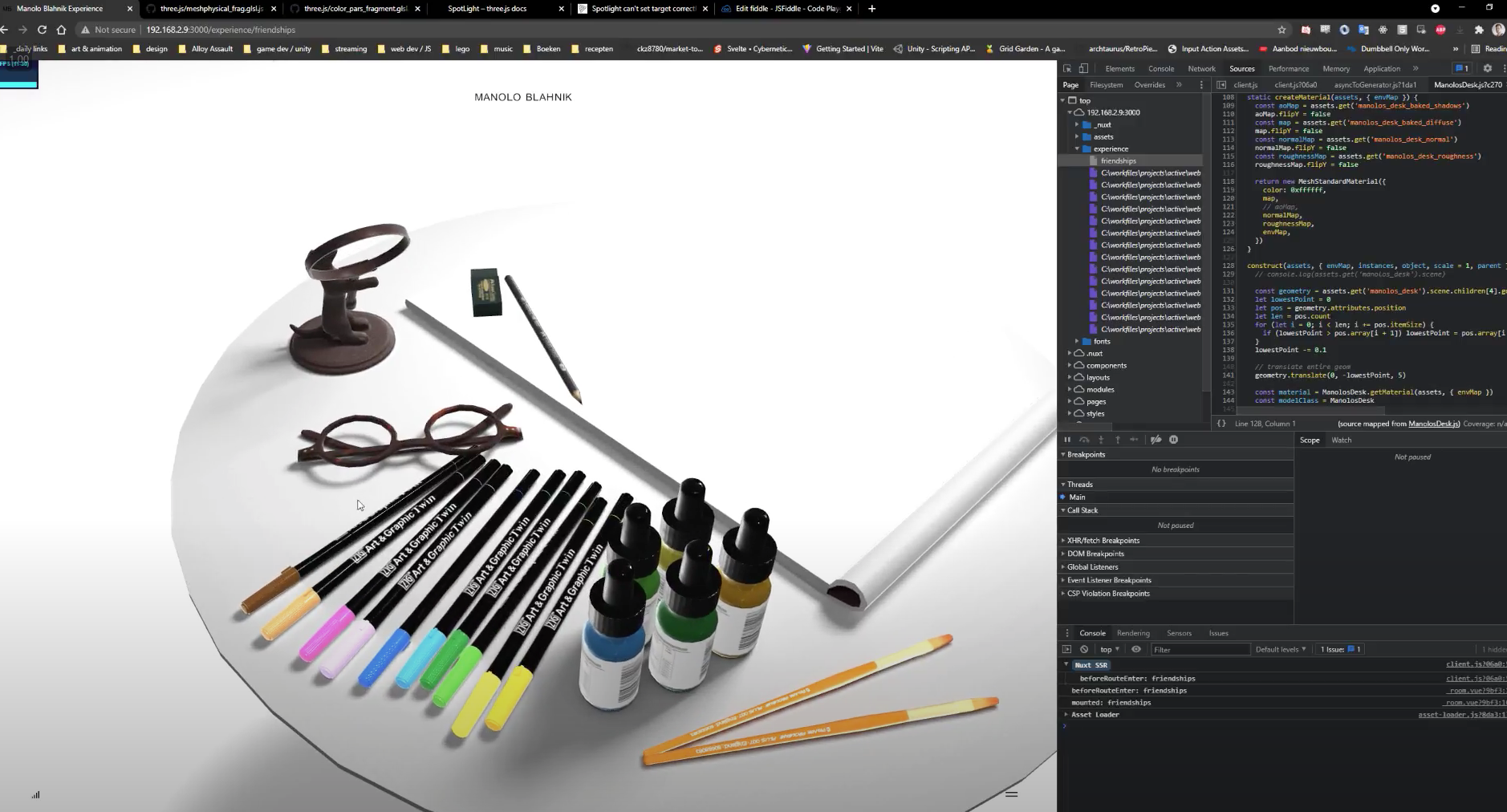This screenshot has height=812, width=1507.
Task: Toggle the device toolbar icon
Action: pos(1083,69)
